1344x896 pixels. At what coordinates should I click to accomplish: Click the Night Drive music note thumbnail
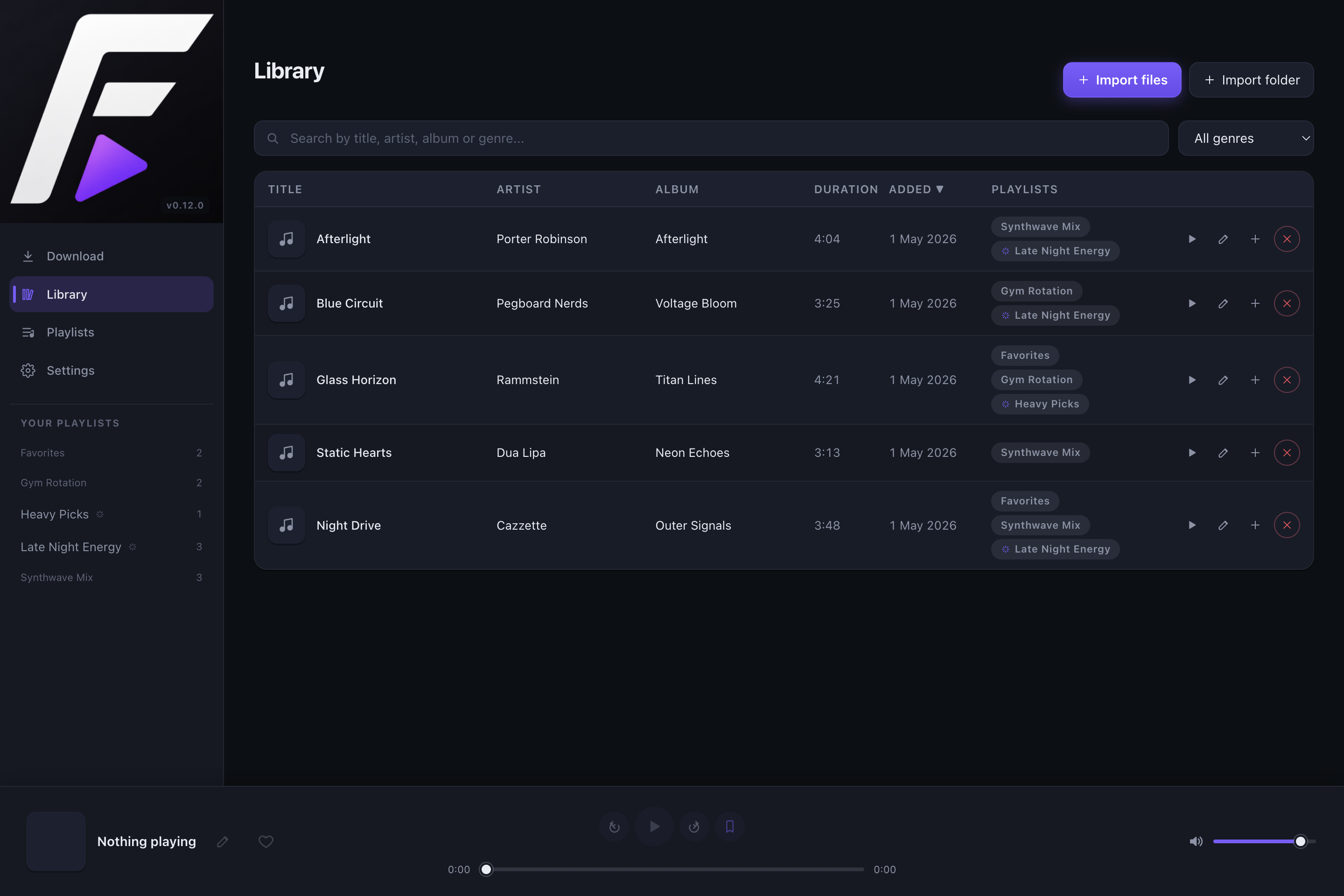286,525
